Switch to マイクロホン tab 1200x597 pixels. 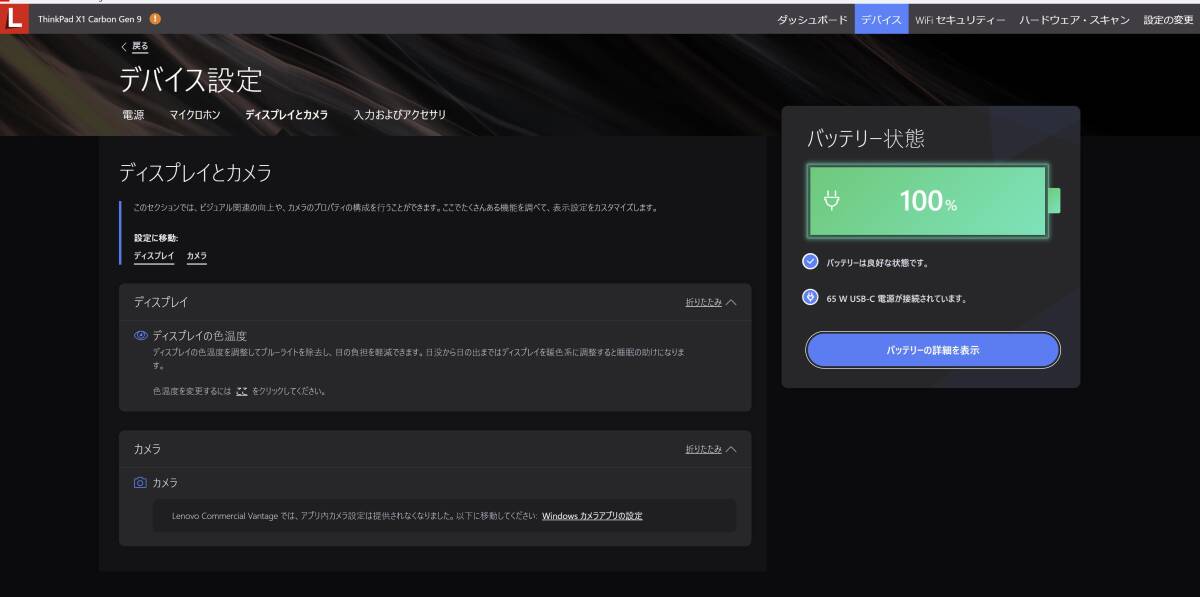point(195,115)
